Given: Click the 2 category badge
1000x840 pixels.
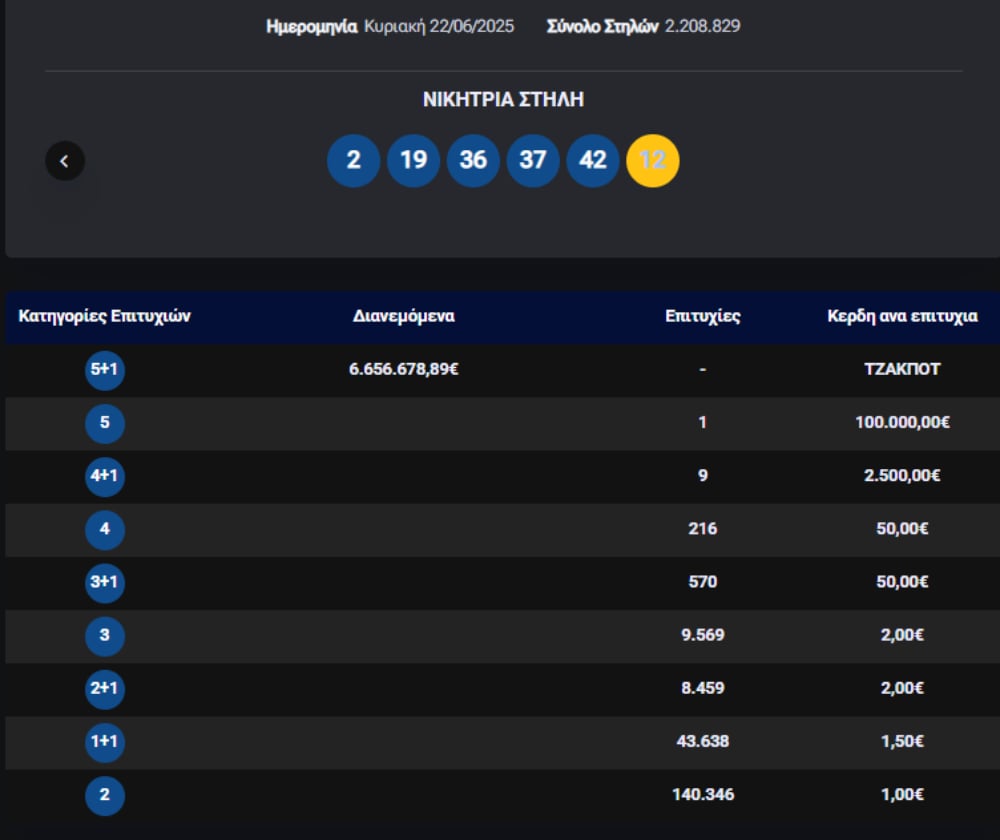Looking at the screenshot, I should [105, 795].
